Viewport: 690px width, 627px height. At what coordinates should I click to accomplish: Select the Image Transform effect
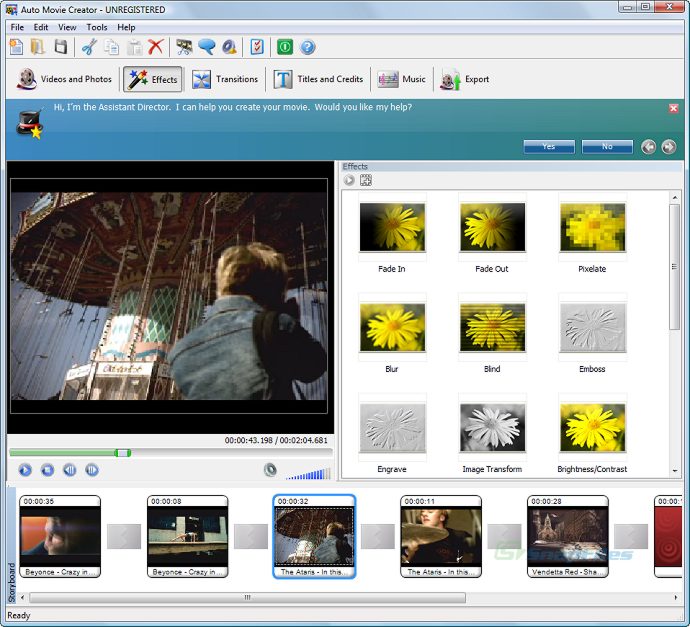(x=492, y=434)
